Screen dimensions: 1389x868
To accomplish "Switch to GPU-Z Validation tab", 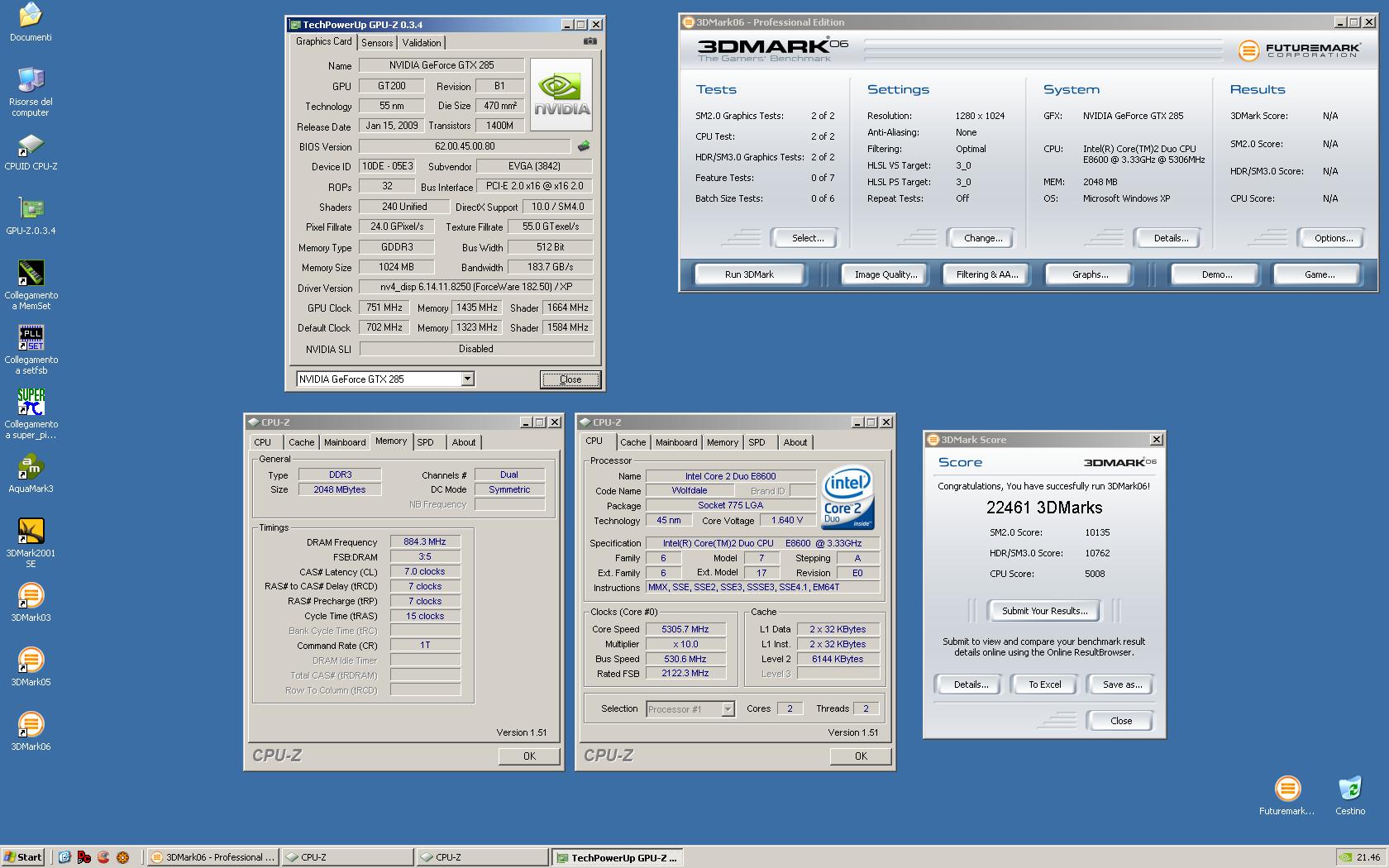I will tap(422, 43).
